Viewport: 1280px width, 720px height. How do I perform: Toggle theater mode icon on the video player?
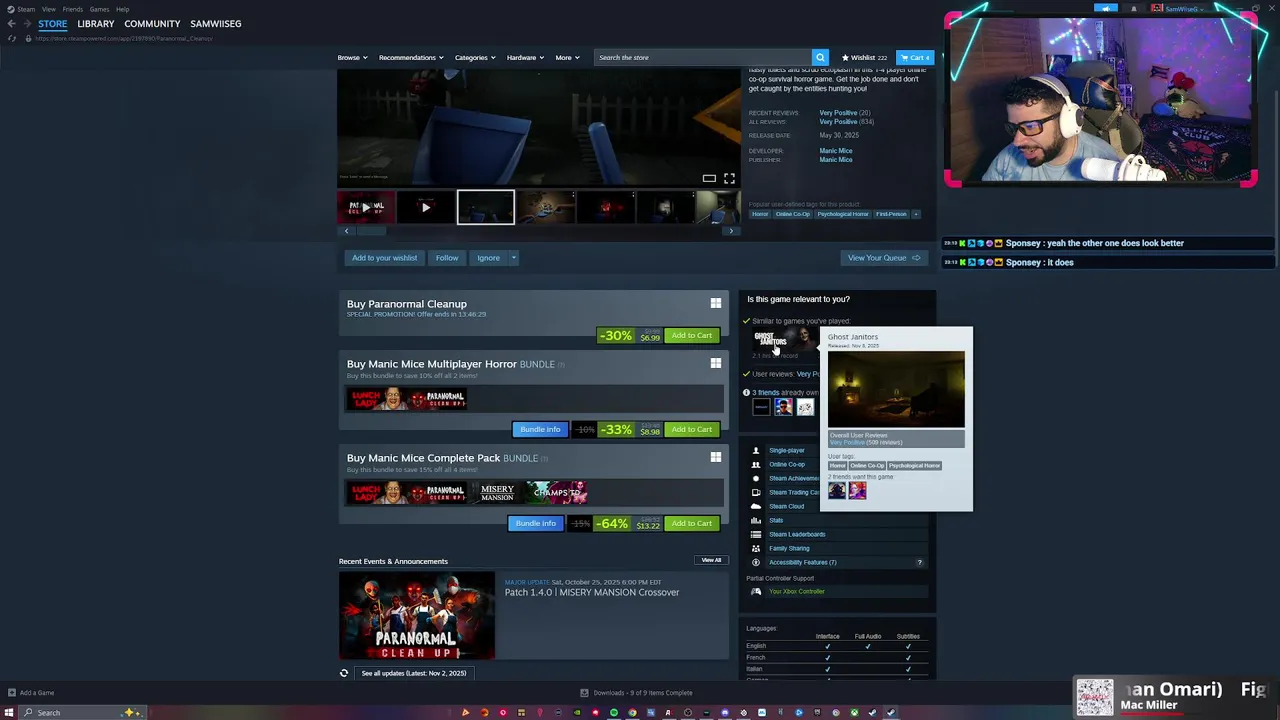709,178
